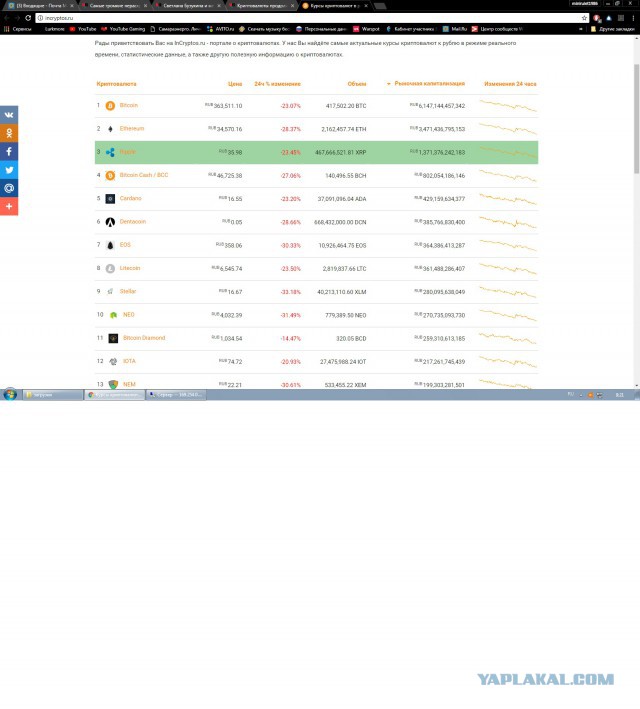
Task: Share page via VK sidebar icon
Action: coord(9,115)
